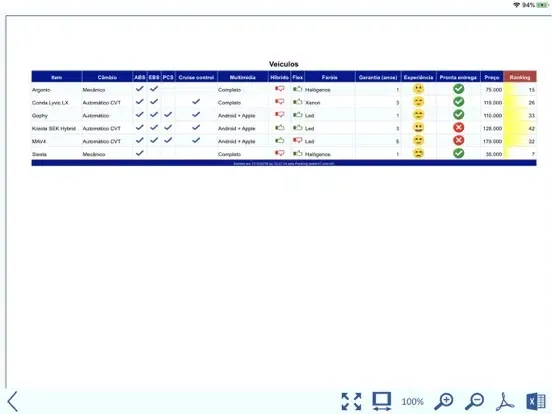The image size is (552, 414).
Task: Click green Pronta entrega check in Gophy row
Action: pyautogui.click(x=458, y=115)
